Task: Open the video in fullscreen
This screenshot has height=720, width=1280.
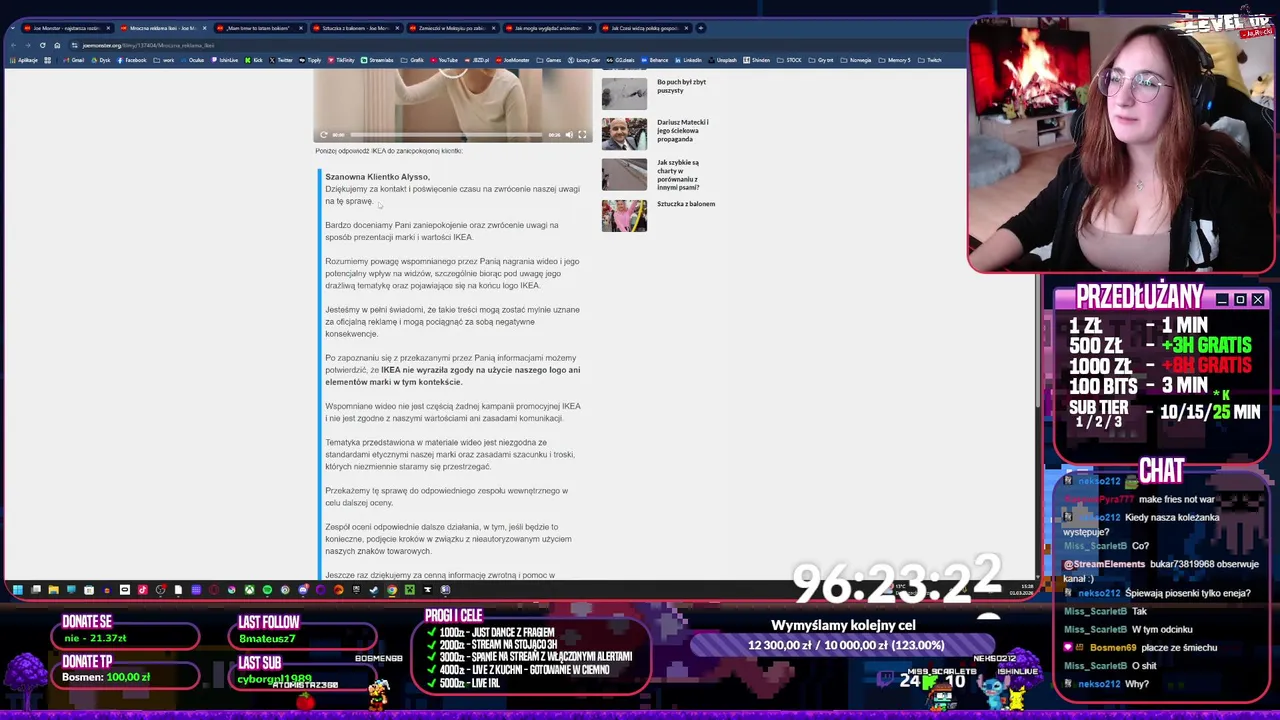Action: [583, 134]
